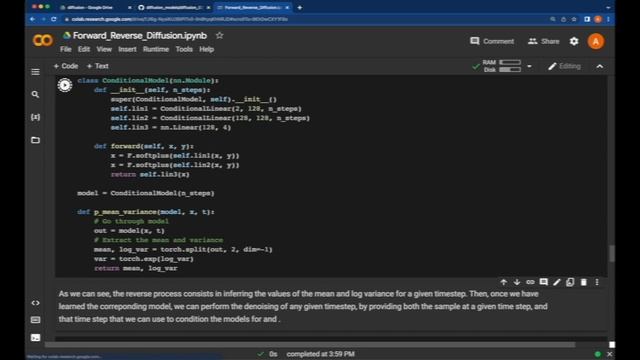Move the text cell down
640x360 pixels.
coord(517,282)
